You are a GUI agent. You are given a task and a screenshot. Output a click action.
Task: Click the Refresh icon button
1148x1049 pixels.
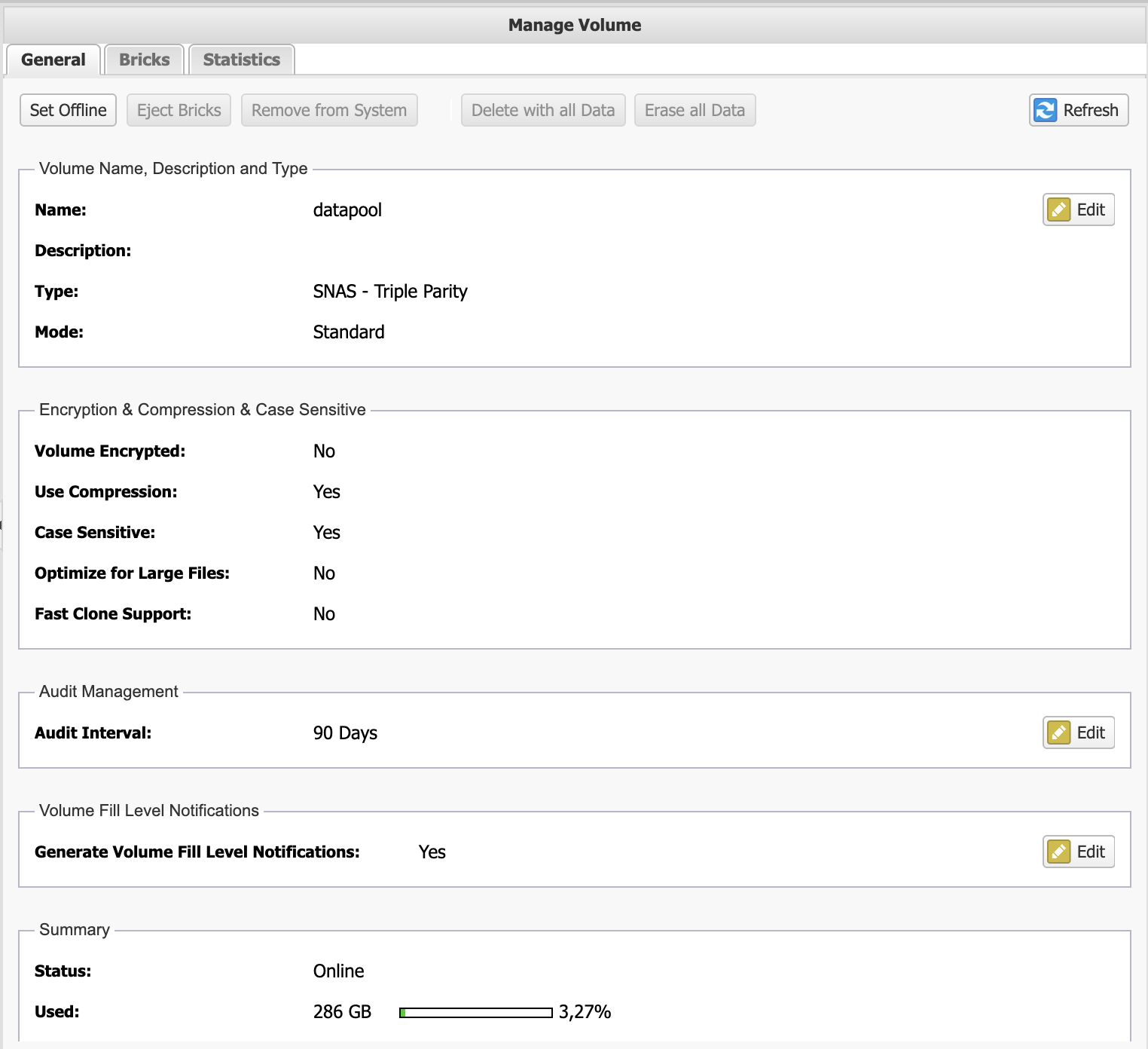pyautogui.click(x=1045, y=110)
